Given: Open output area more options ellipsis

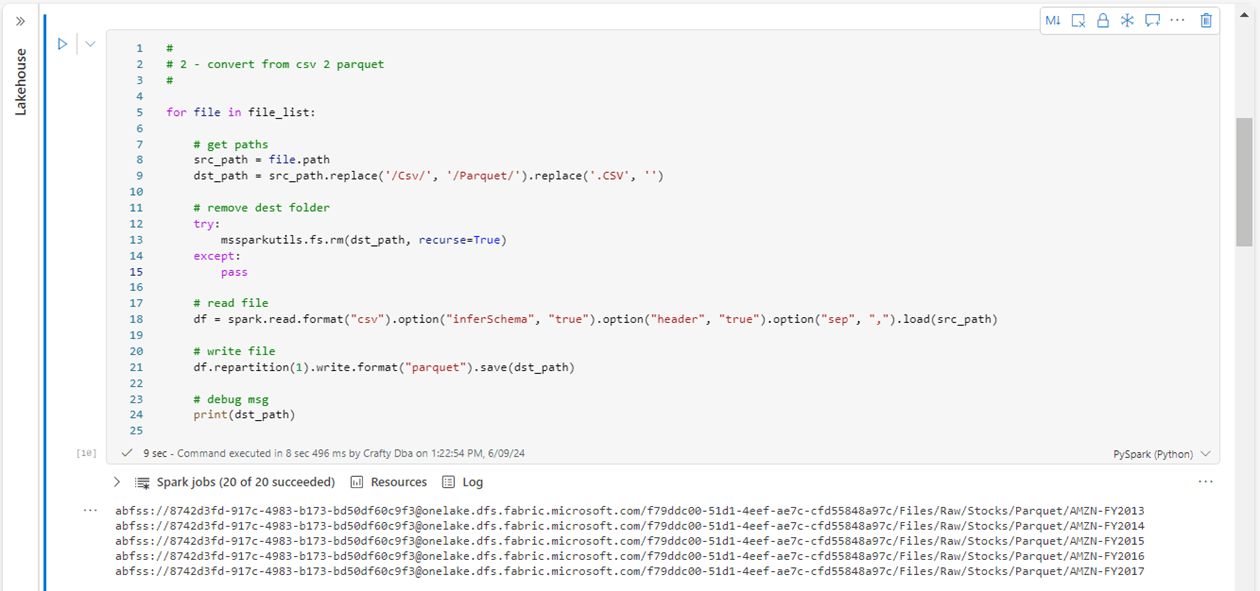Looking at the screenshot, I should click(x=1205, y=482).
